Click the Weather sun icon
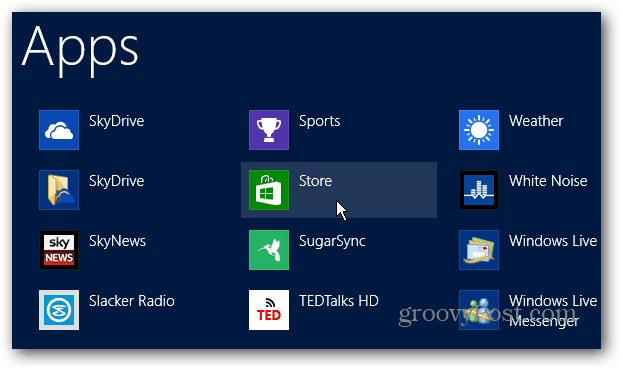 (x=479, y=130)
